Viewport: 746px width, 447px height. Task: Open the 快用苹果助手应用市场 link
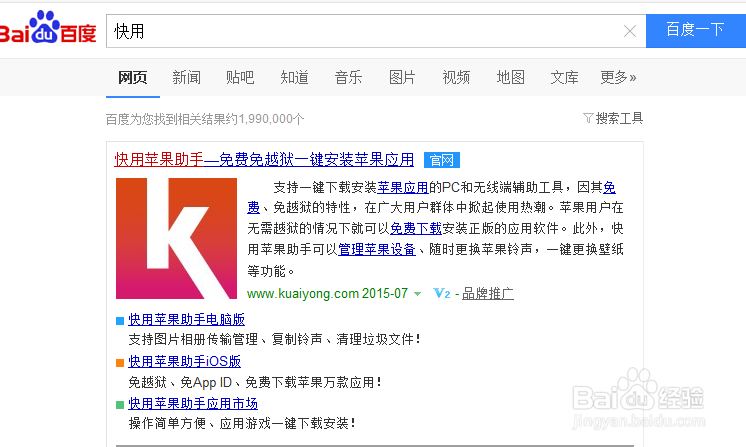(x=193, y=404)
